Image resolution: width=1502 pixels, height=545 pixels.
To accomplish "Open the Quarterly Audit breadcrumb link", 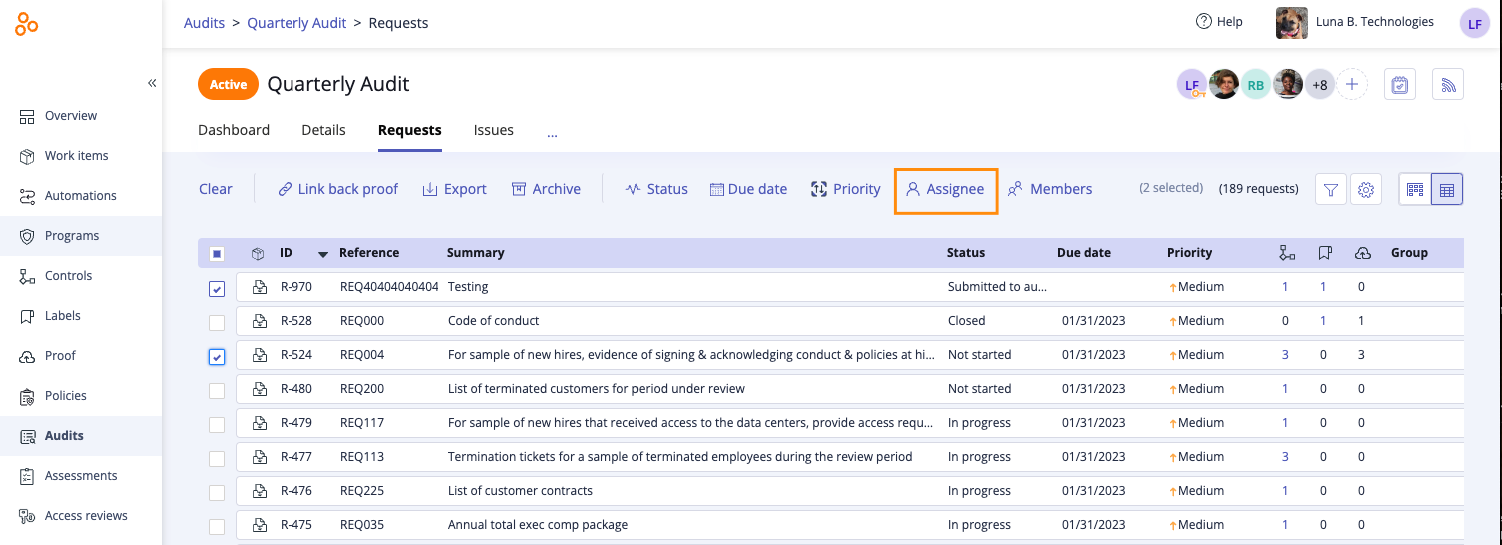I will [296, 23].
